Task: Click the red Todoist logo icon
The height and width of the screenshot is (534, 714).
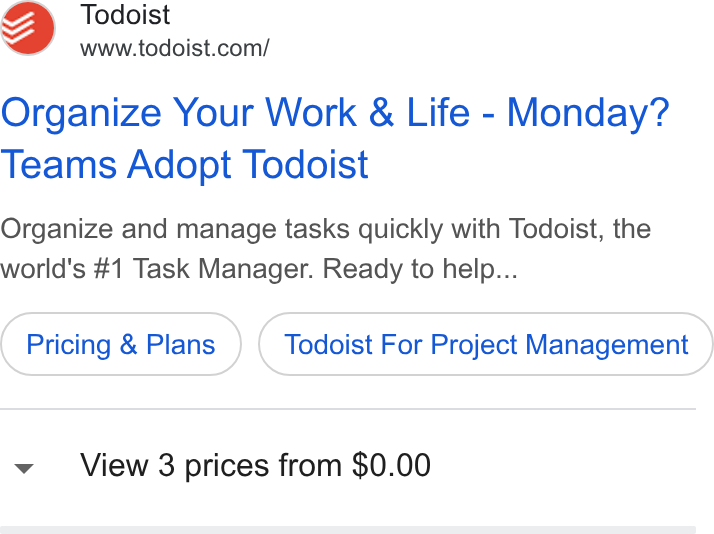Action: 28,28
